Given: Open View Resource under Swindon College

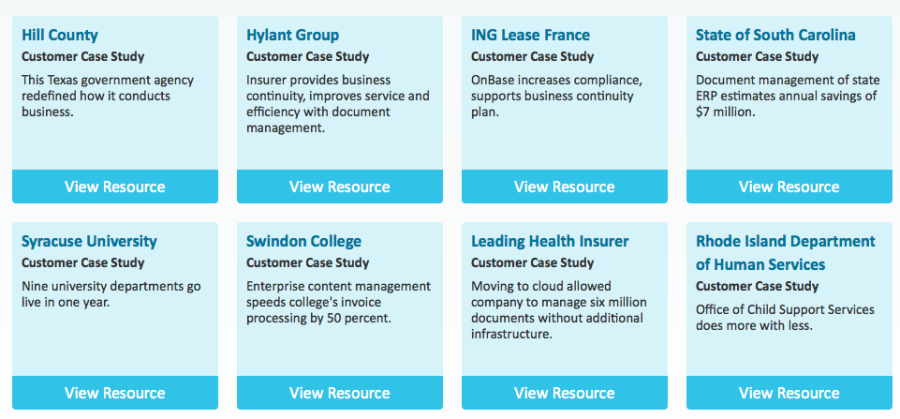Looking at the screenshot, I should pyautogui.click(x=339, y=393).
